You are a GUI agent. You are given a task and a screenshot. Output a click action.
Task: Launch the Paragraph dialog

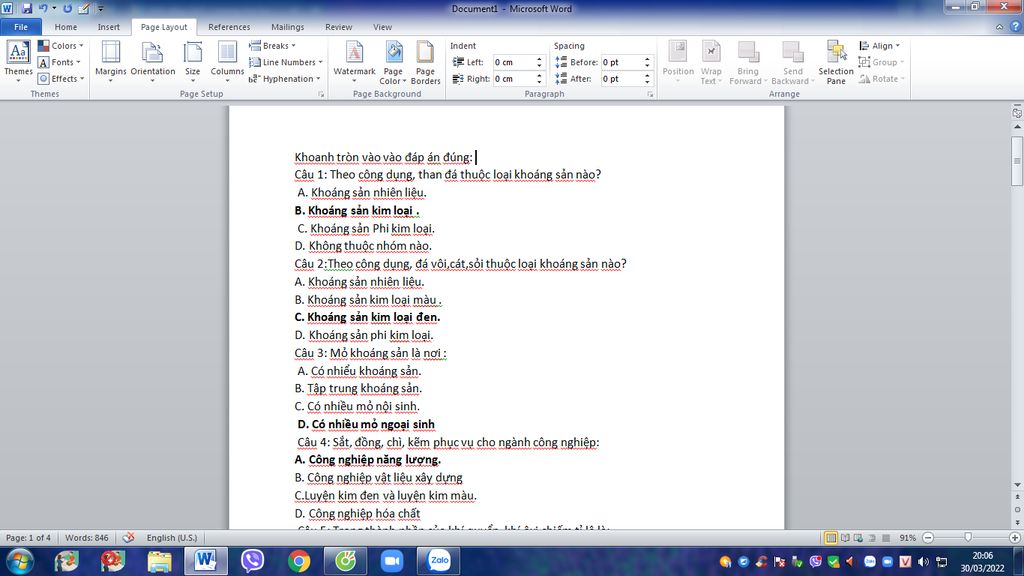pyautogui.click(x=650, y=94)
